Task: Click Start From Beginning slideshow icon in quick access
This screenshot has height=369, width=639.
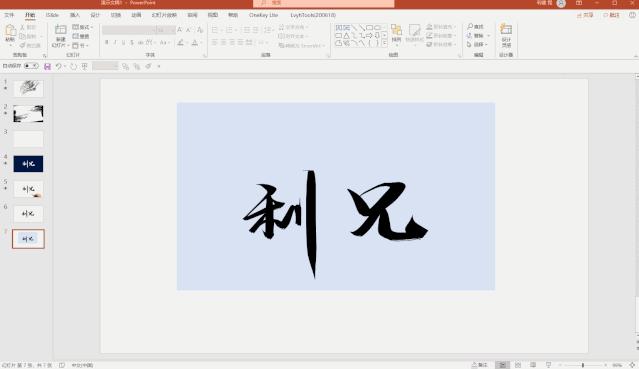Action: pos(84,66)
